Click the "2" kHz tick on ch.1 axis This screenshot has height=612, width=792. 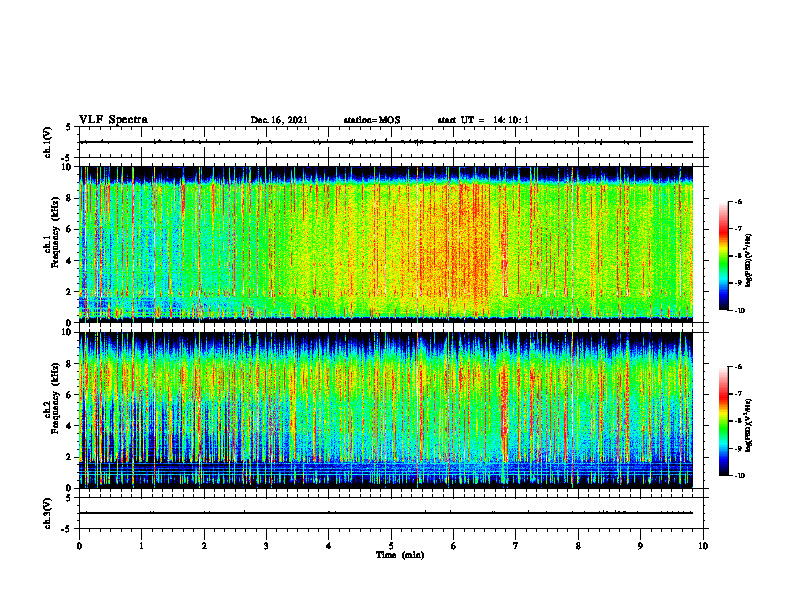click(70, 292)
